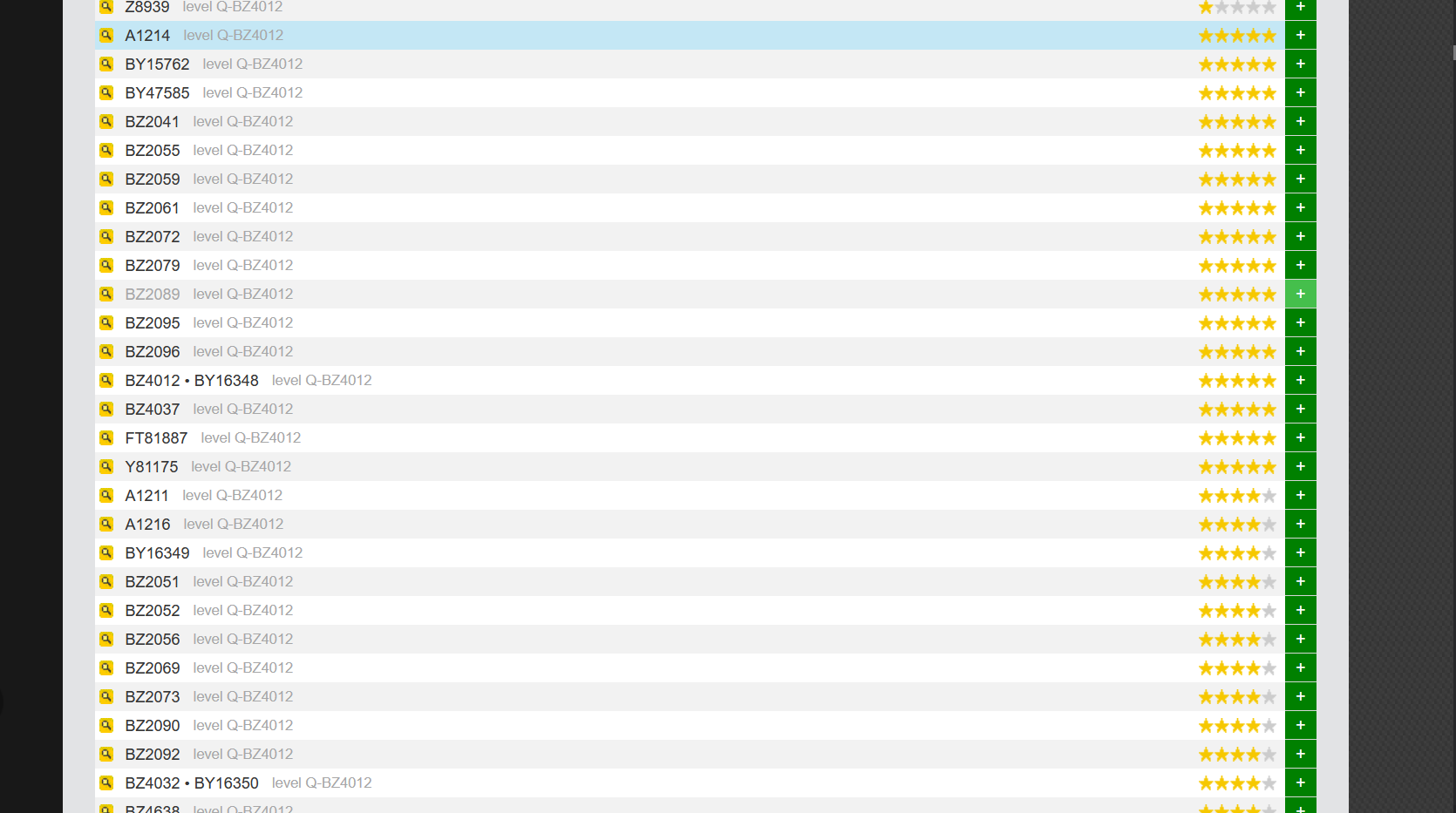Image resolution: width=1456 pixels, height=813 pixels.
Task: Click the magnifier icon for BZ2072
Action: tap(106, 237)
